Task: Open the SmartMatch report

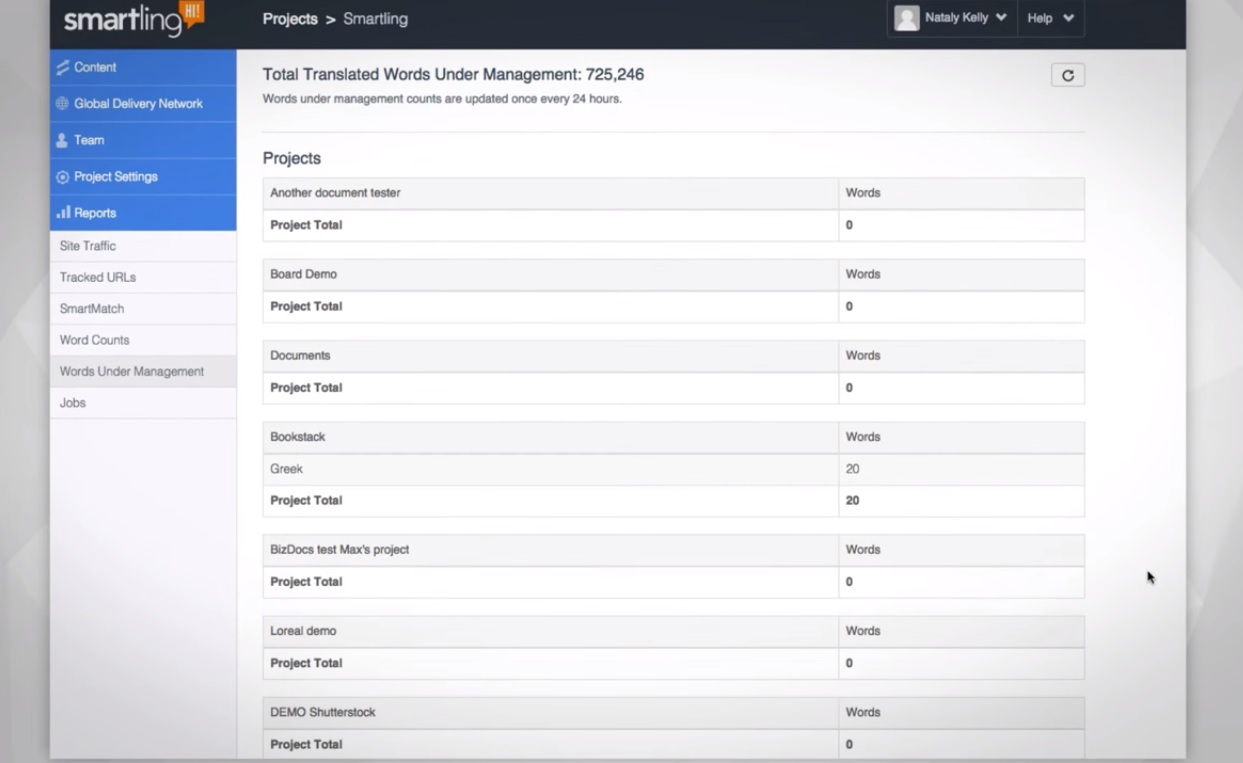Action: [92, 309]
